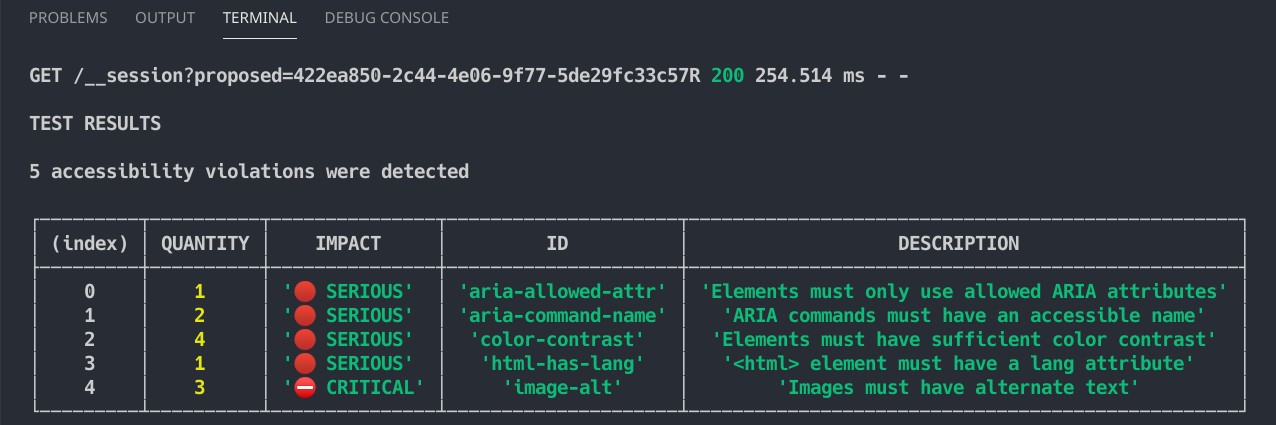Click the GET /__session request URL line

click(469, 76)
